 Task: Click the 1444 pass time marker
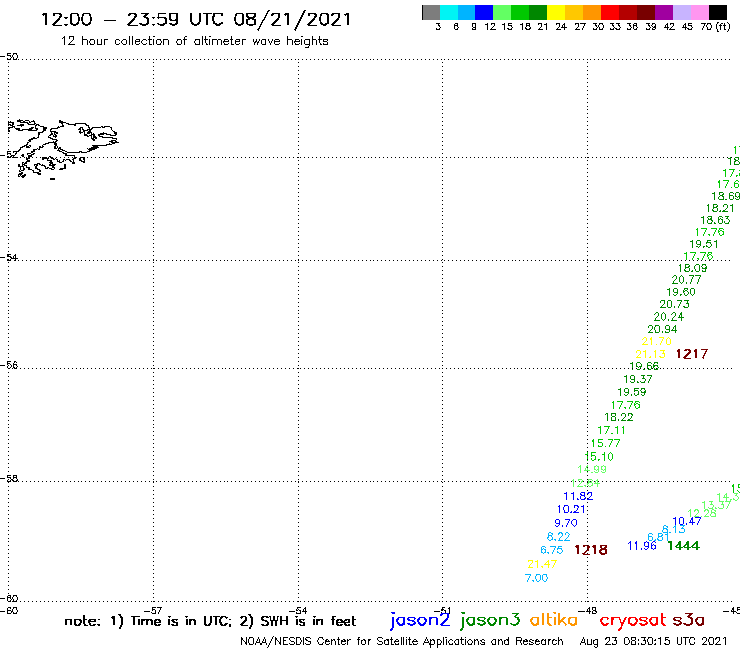(x=684, y=546)
